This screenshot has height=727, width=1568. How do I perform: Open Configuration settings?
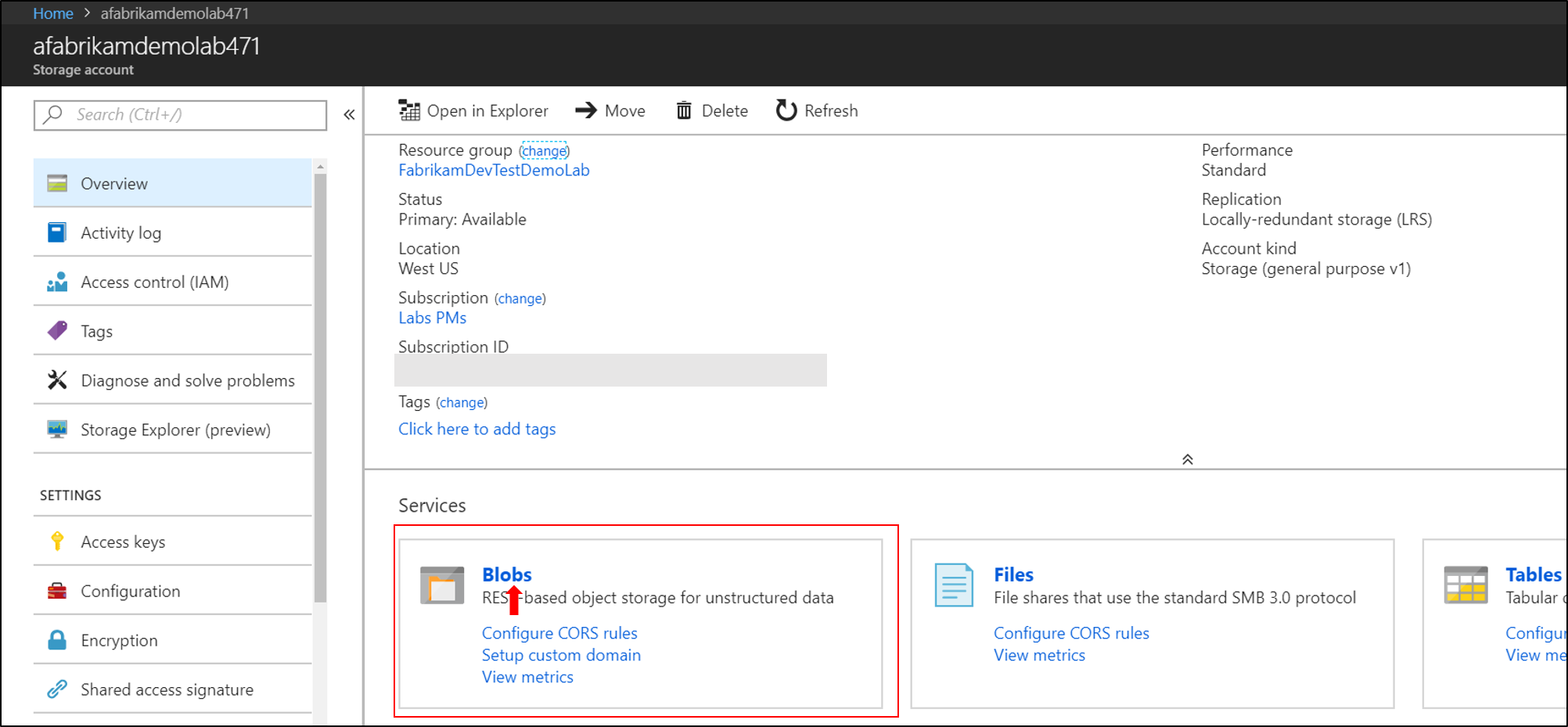point(173,591)
